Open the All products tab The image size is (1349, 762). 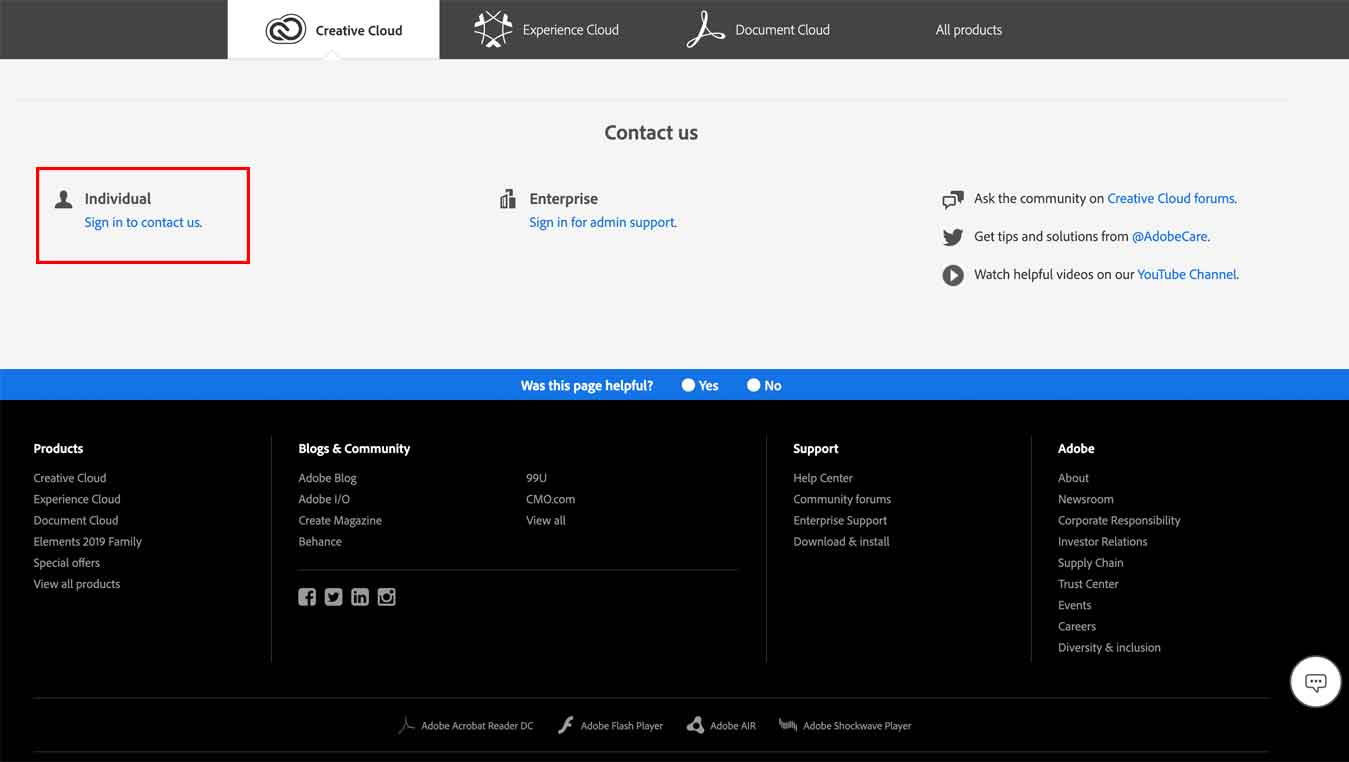tap(968, 30)
